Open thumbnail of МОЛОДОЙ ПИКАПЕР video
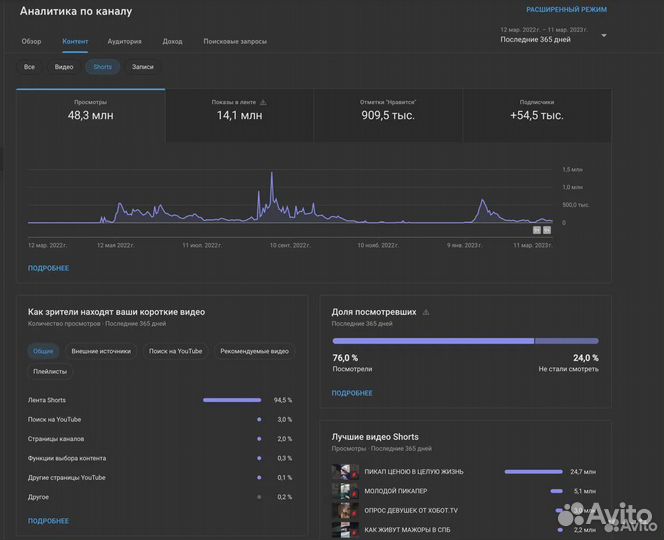The height and width of the screenshot is (540, 664). coord(345,491)
